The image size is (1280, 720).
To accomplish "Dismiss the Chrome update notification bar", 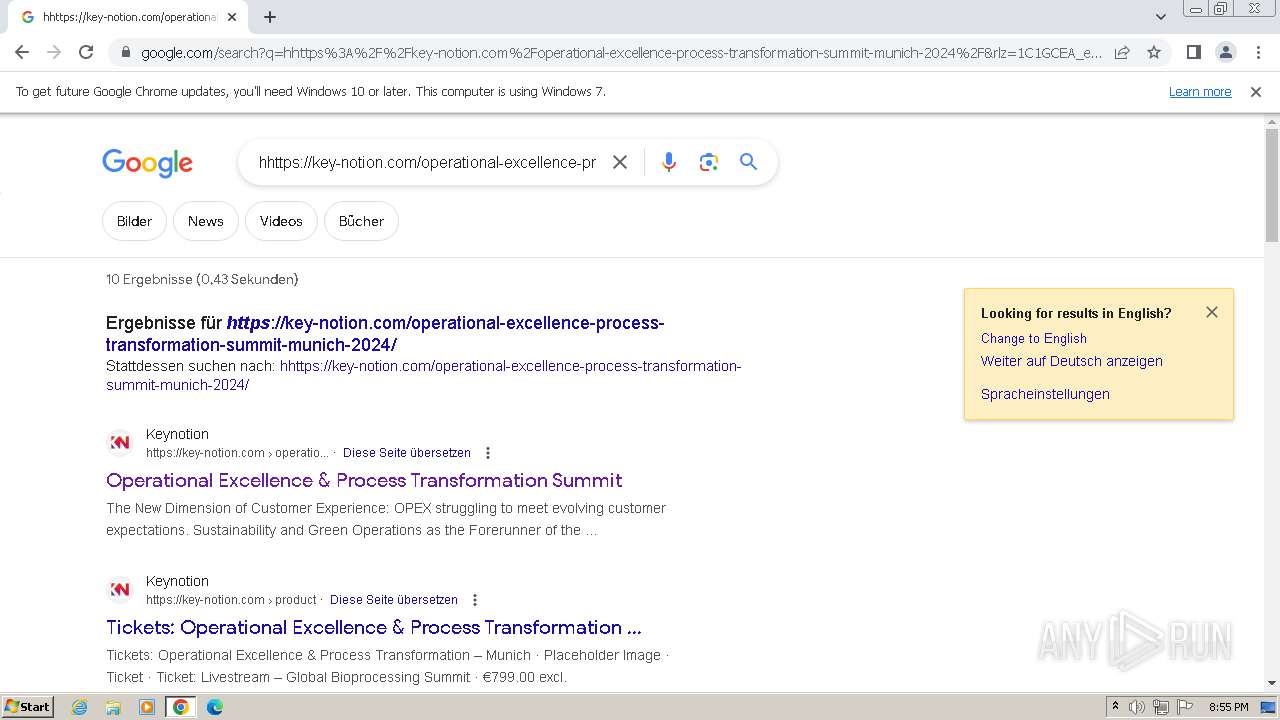I will (1256, 92).
